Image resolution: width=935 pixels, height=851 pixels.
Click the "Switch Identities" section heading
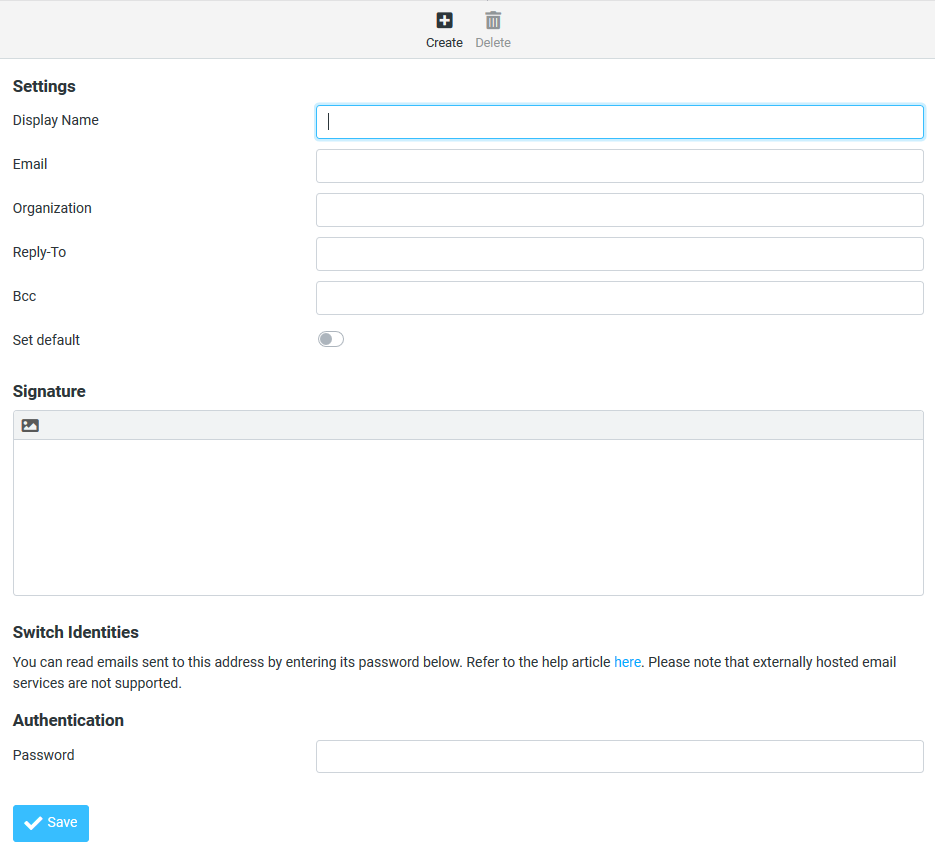(76, 632)
